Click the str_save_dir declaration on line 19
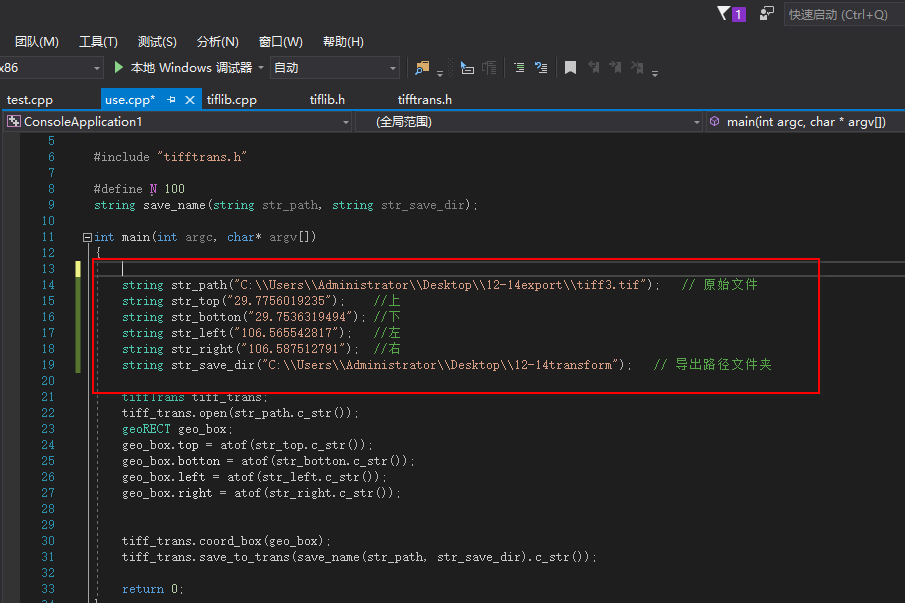The image size is (905, 603). [377, 365]
